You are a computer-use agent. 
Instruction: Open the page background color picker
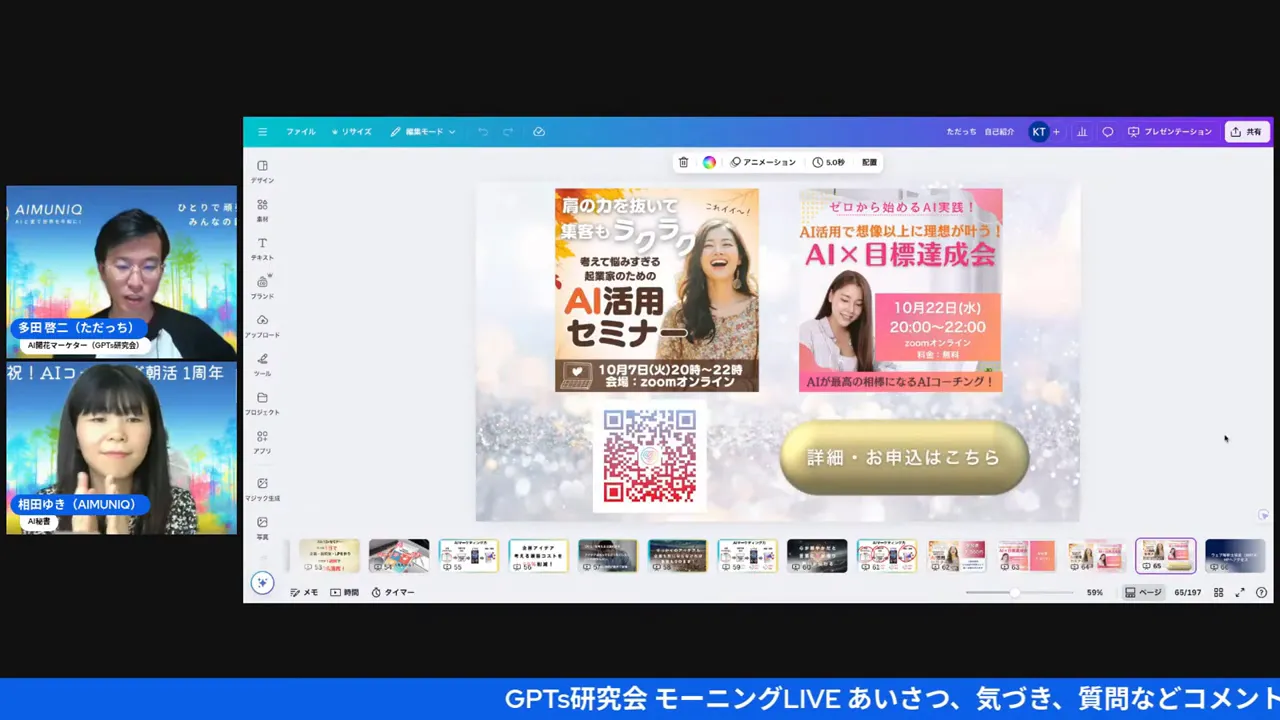(709, 162)
